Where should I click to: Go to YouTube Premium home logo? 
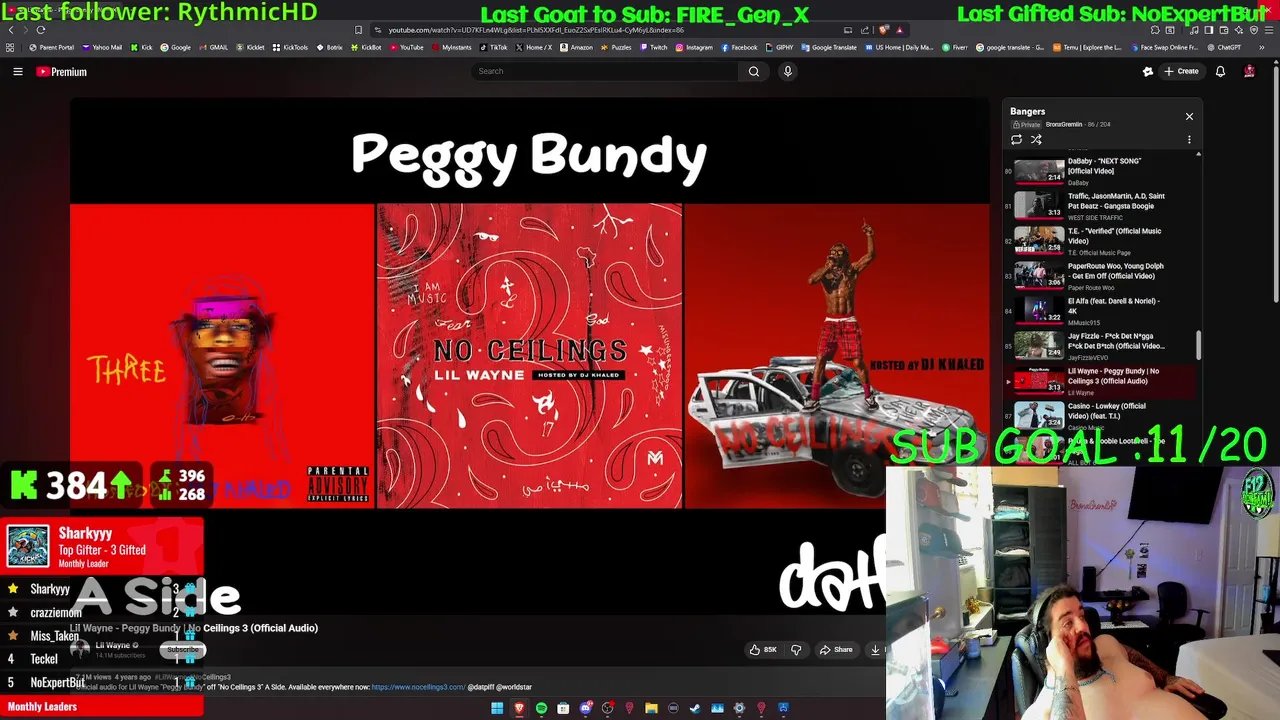(x=62, y=72)
